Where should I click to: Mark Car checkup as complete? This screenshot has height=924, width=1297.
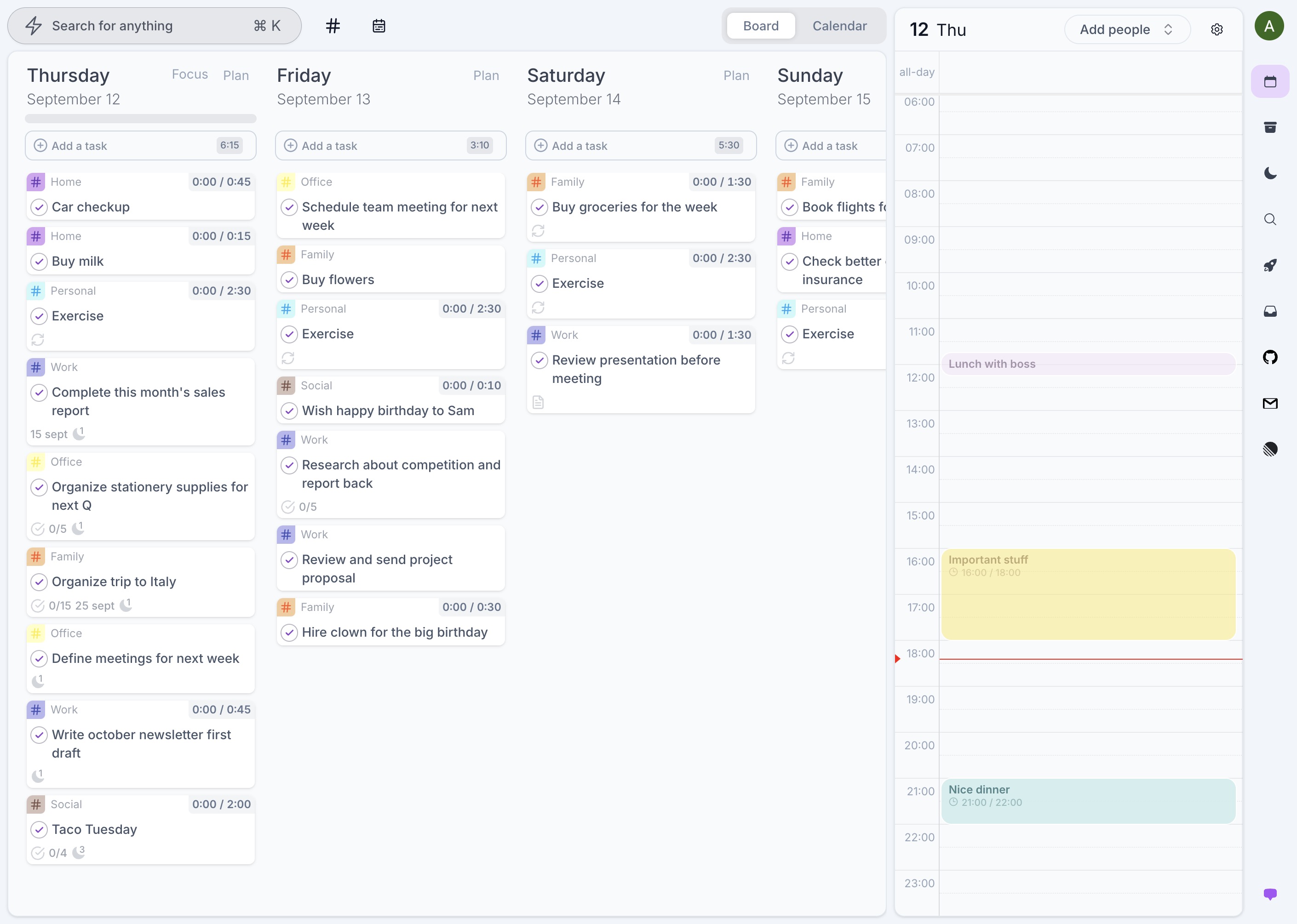point(39,207)
